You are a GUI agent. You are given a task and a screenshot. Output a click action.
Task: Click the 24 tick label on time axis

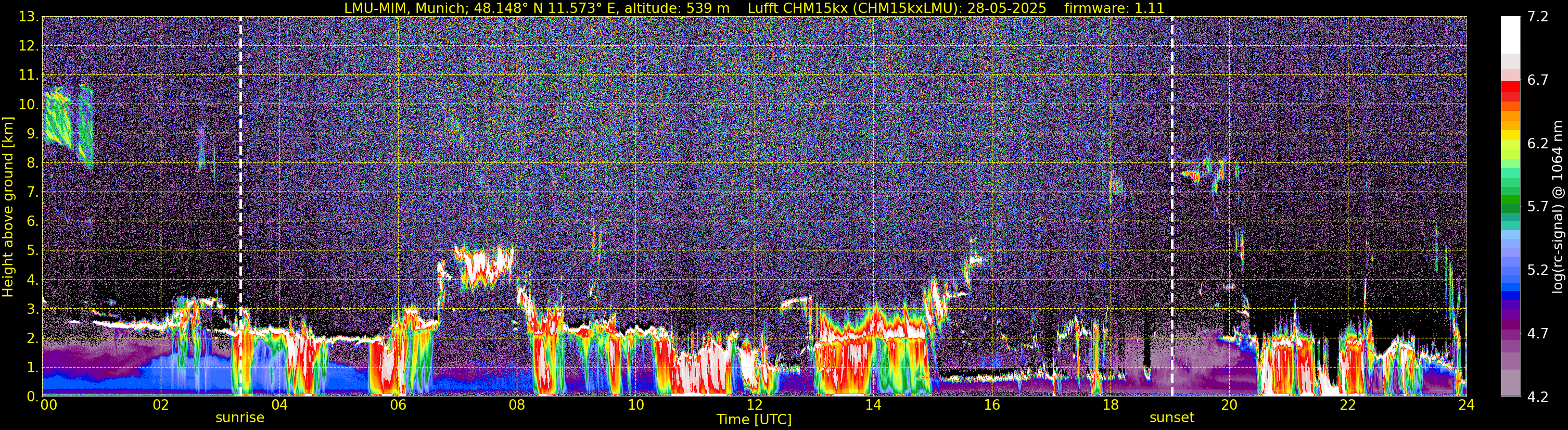tap(1467, 405)
